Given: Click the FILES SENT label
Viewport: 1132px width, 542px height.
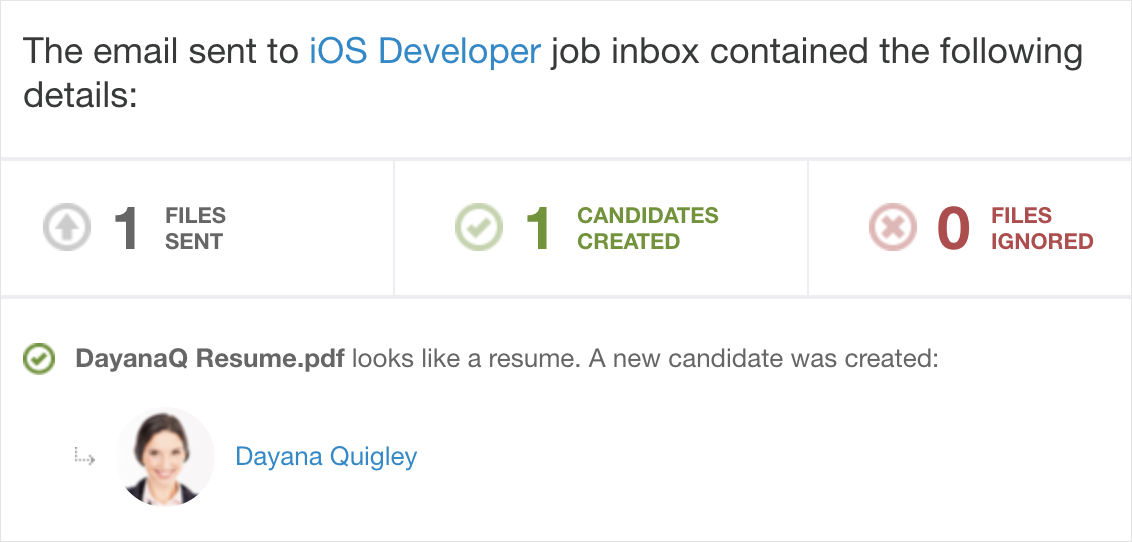Looking at the screenshot, I should tap(196, 228).
